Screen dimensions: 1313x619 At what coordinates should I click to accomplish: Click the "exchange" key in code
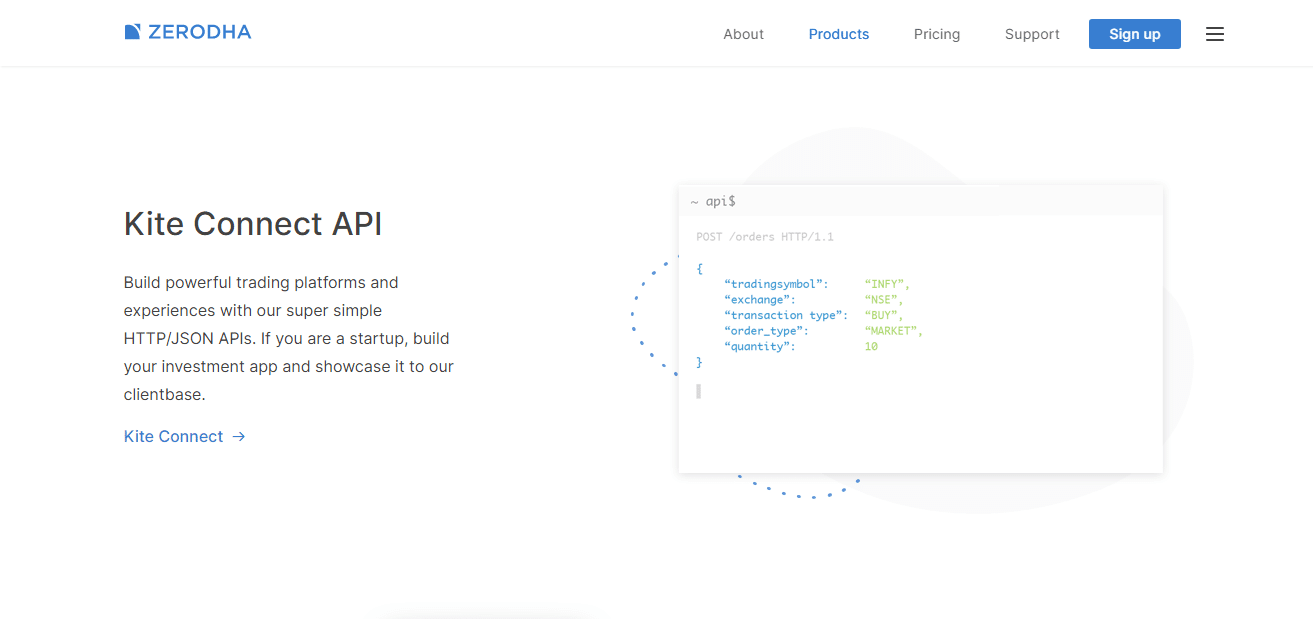(x=759, y=299)
